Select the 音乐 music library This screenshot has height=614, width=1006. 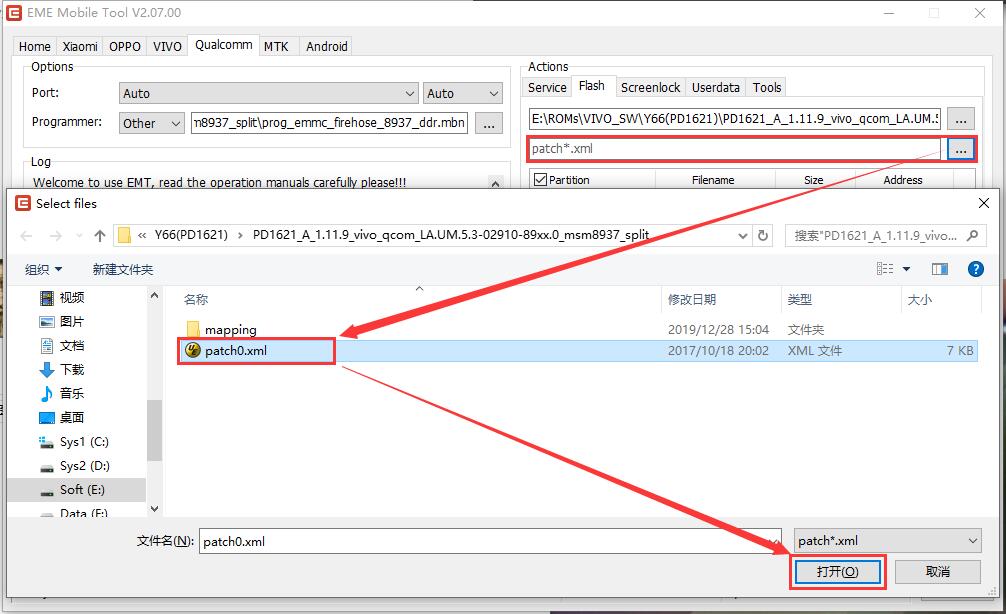(62, 393)
